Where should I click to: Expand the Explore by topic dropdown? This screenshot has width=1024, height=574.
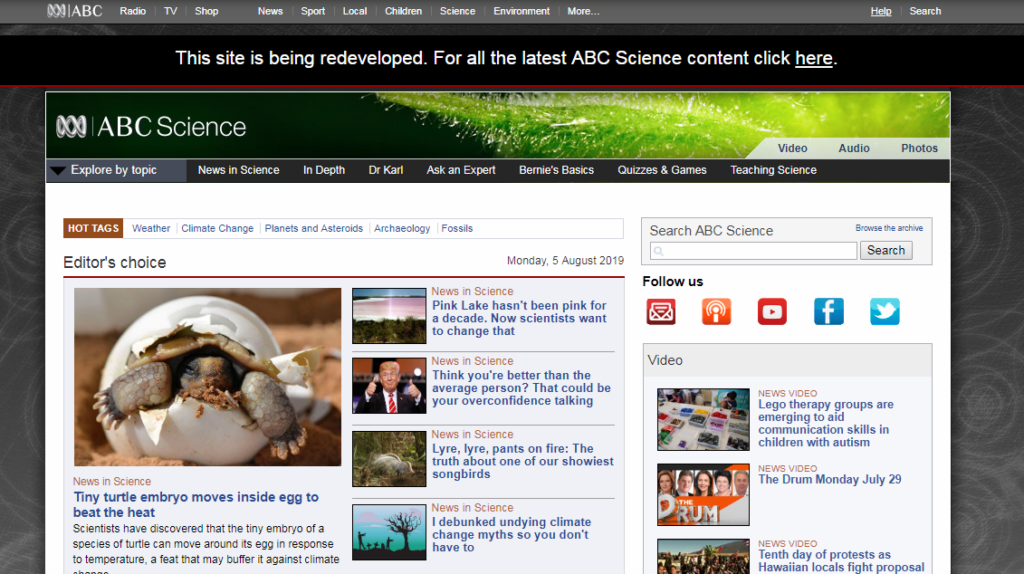coord(116,170)
